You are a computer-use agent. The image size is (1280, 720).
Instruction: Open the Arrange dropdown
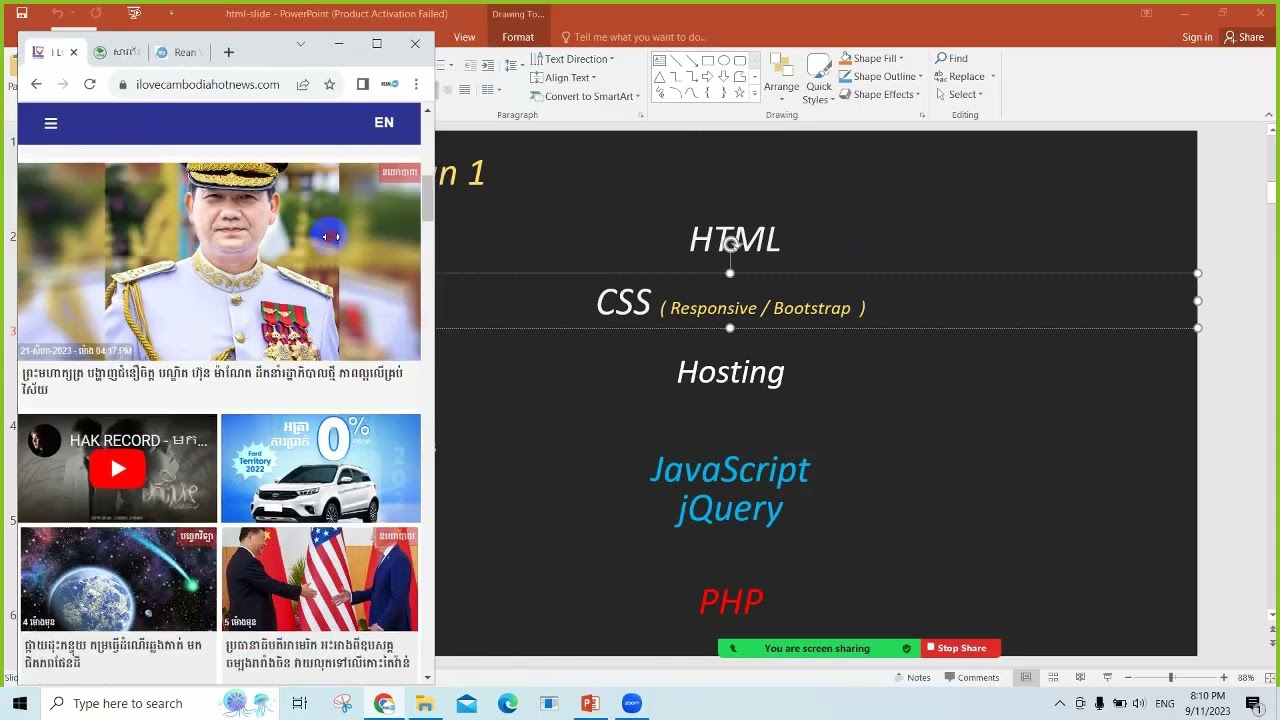point(781,77)
